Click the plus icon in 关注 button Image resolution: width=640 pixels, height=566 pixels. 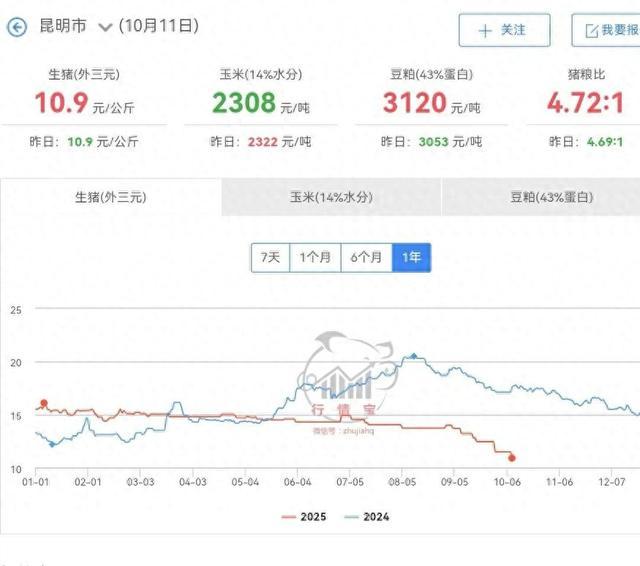pyautogui.click(x=485, y=31)
